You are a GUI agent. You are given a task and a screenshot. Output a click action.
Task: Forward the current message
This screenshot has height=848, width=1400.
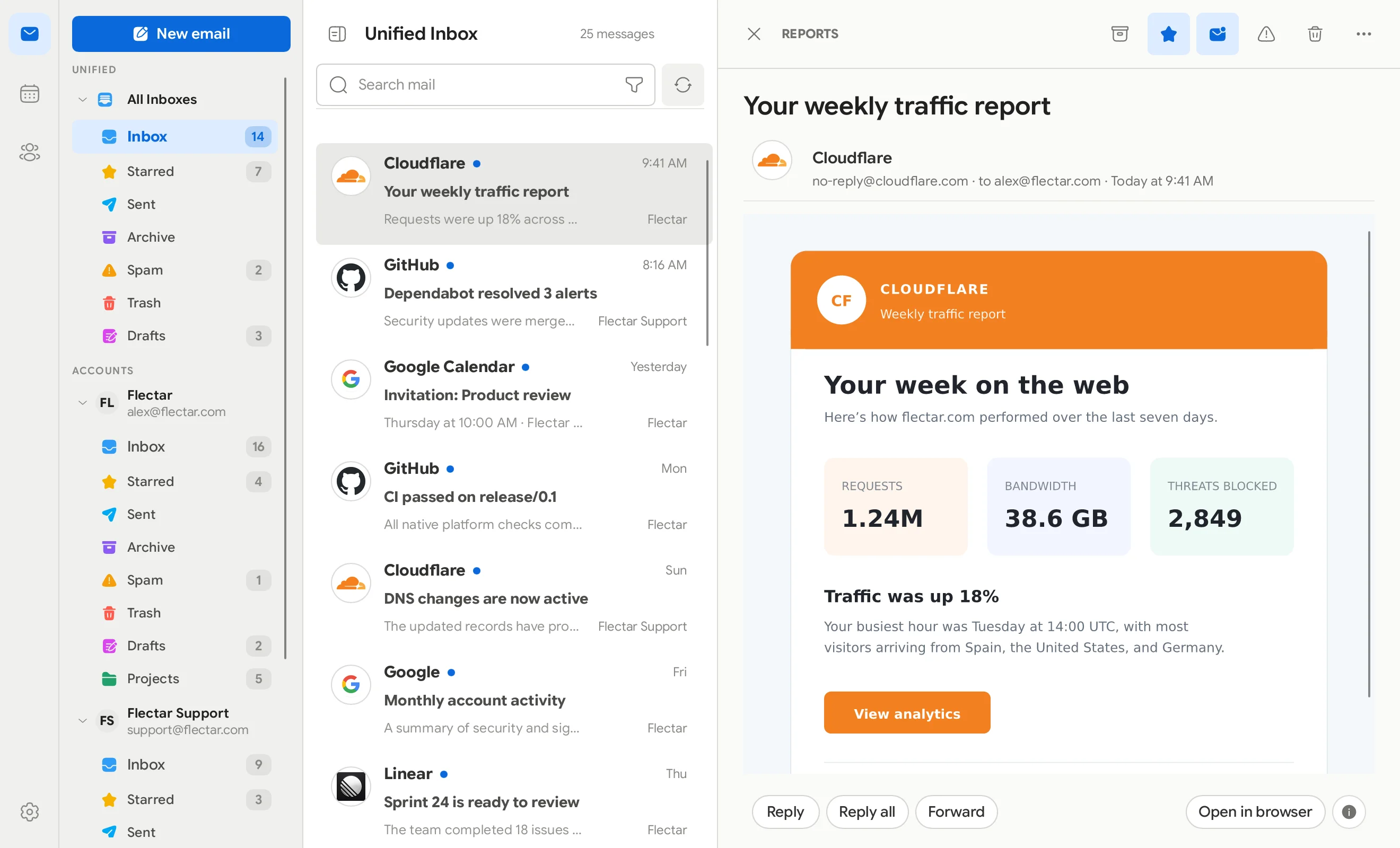pyautogui.click(x=956, y=811)
